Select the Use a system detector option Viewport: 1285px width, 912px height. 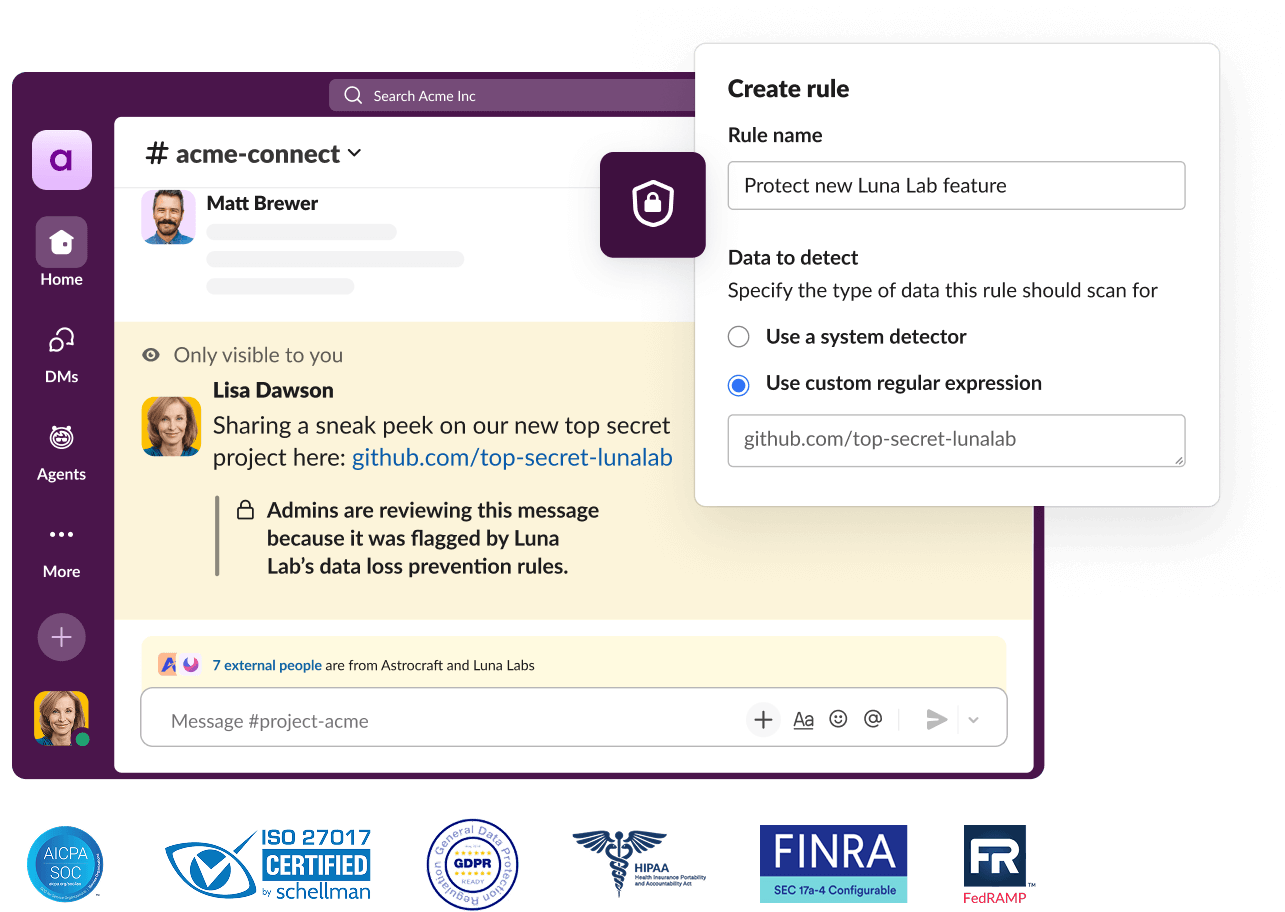tap(738, 337)
